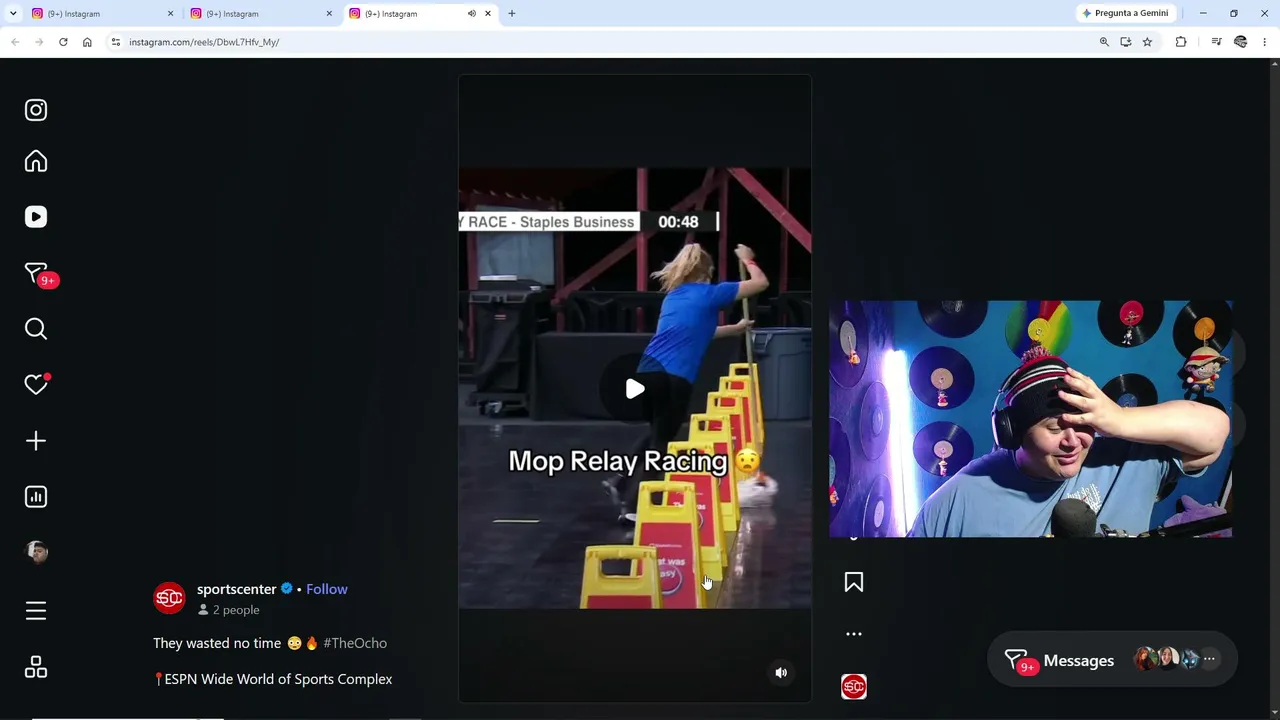Open the more chats ellipsis in Messages pill

[1209, 659]
